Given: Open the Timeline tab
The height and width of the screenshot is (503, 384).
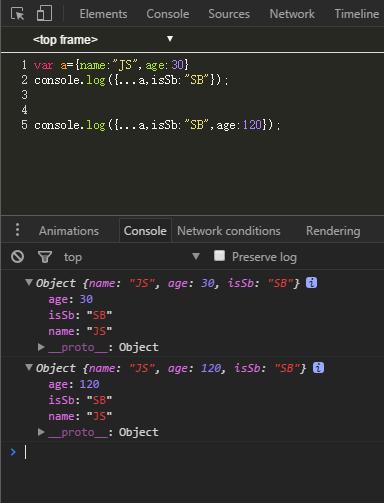Looking at the screenshot, I should click(x=357, y=14).
